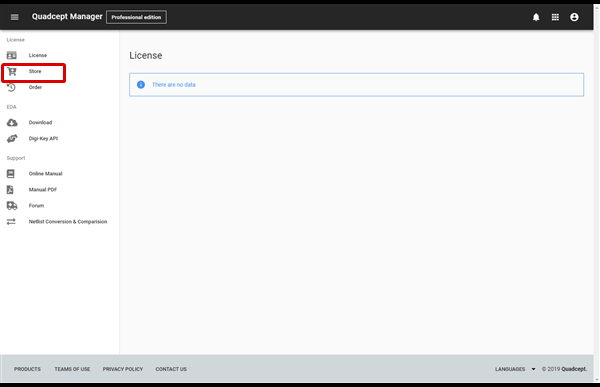Open the Contact Us footer link
Image resolution: width=600 pixels, height=387 pixels.
pyautogui.click(x=171, y=369)
